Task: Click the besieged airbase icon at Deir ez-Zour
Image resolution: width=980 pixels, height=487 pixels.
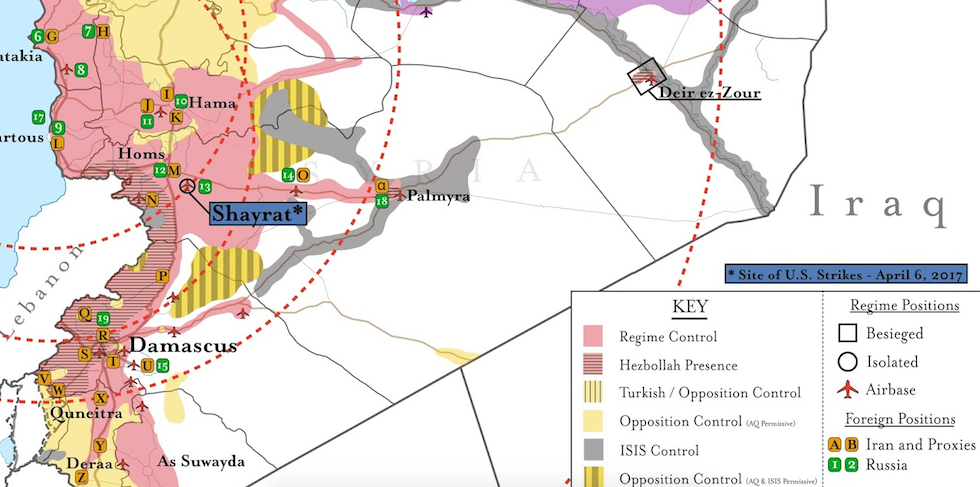Action: tap(647, 77)
